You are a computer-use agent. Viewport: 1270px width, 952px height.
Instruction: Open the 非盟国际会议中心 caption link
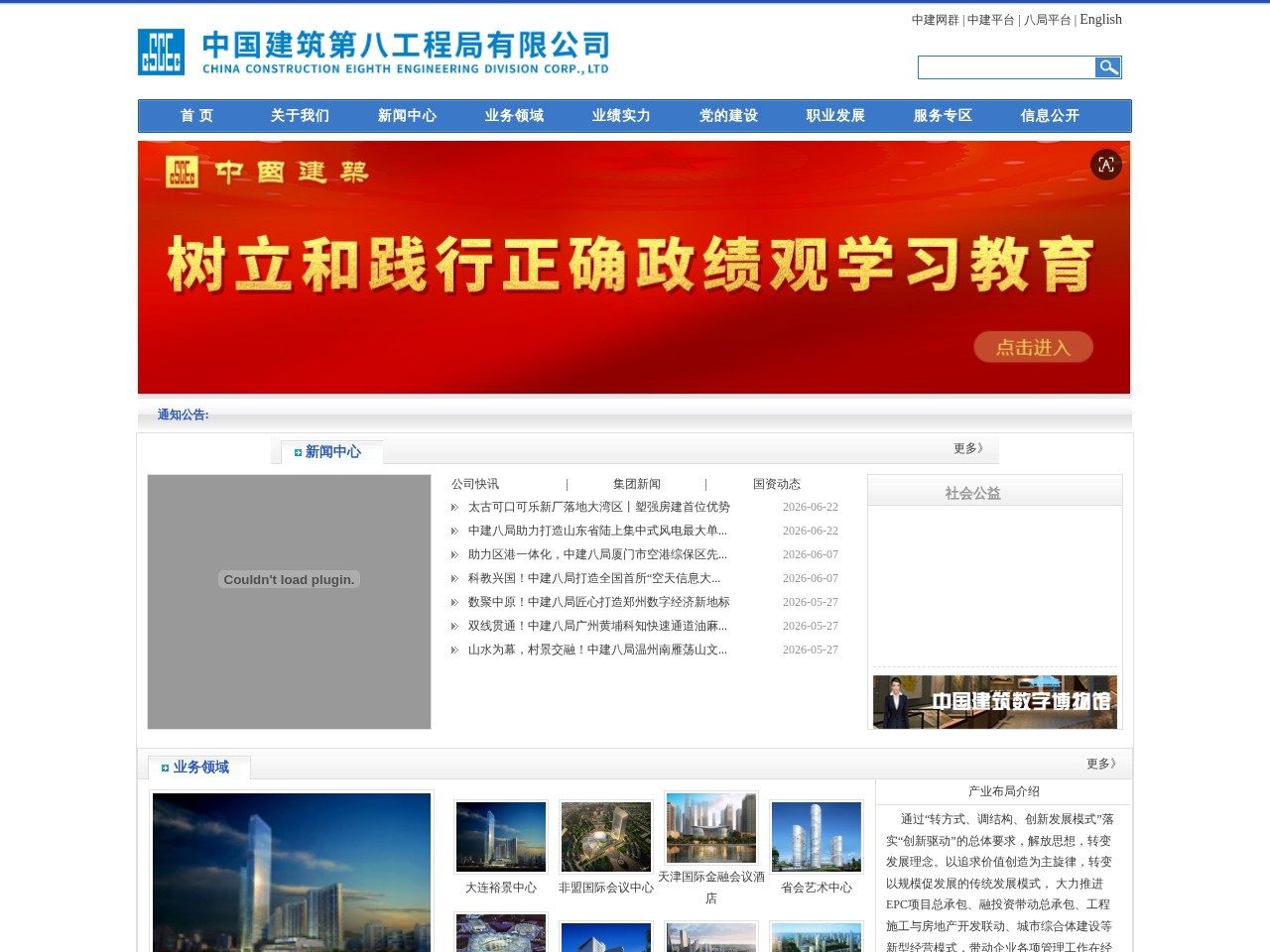click(606, 888)
